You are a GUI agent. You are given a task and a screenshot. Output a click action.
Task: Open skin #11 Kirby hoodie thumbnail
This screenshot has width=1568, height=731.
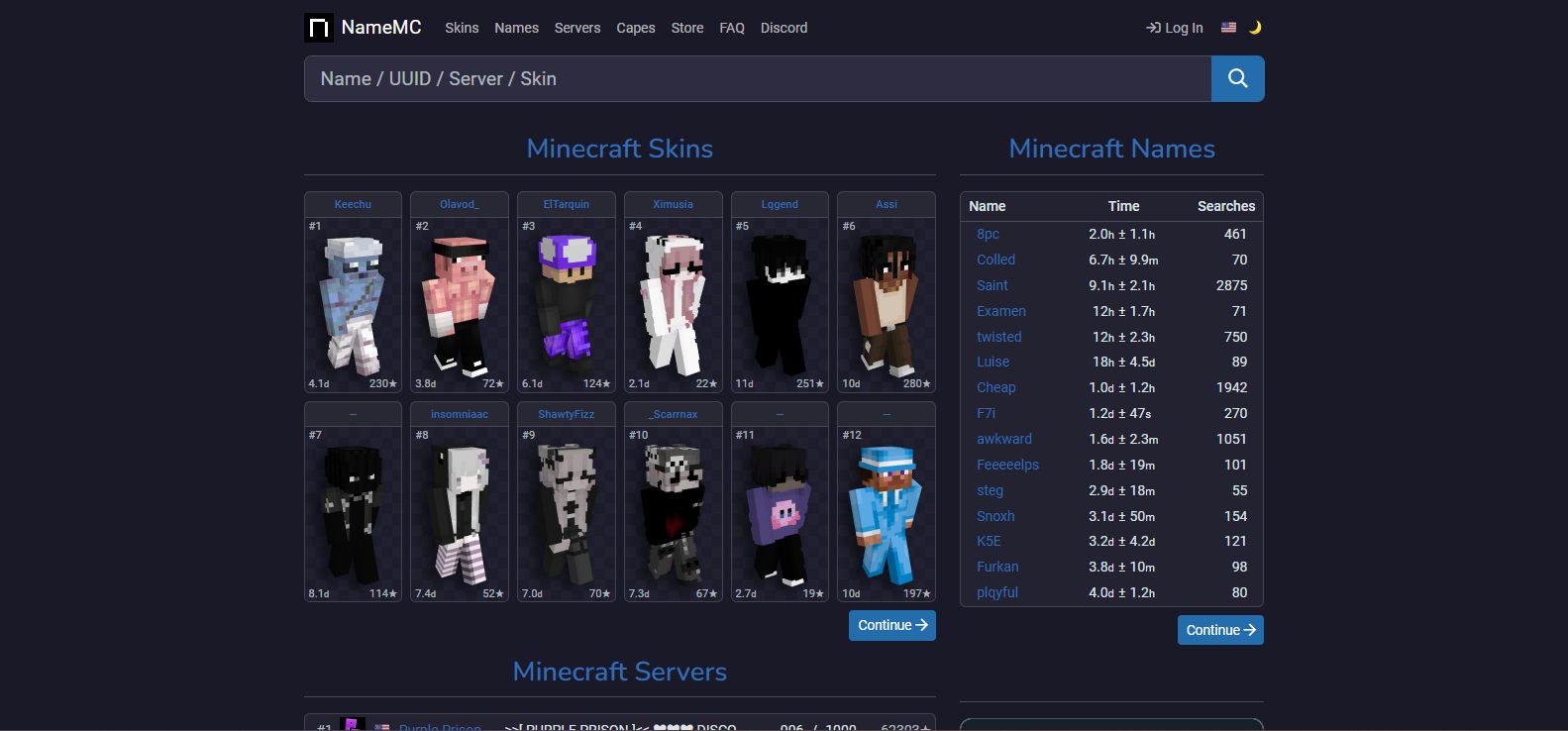(780, 514)
